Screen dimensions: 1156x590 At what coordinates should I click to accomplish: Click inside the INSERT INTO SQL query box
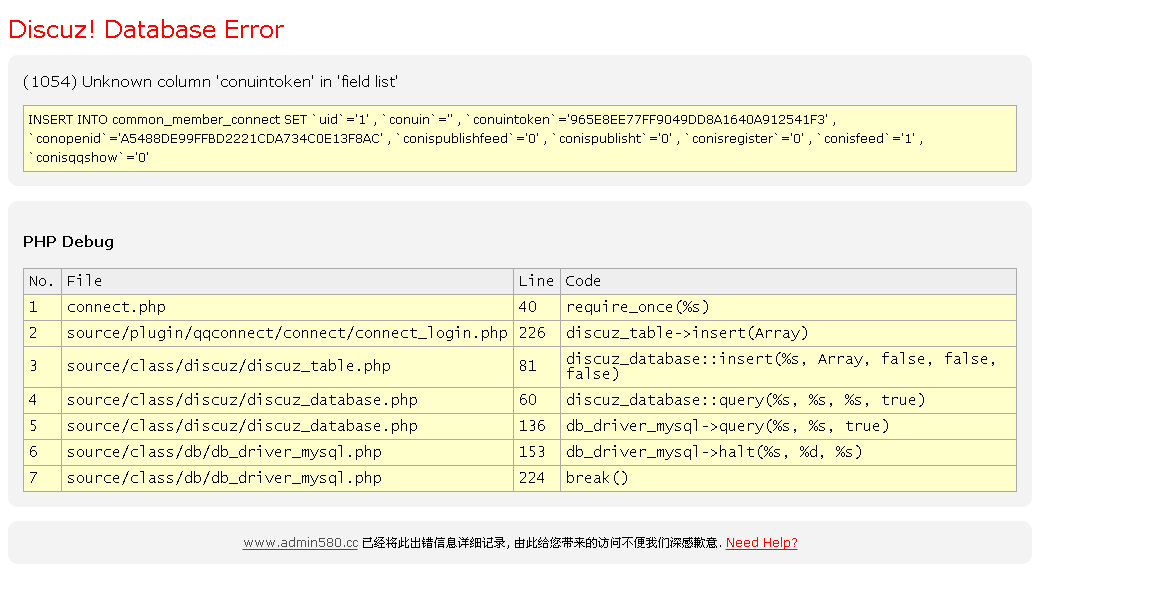pos(519,138)
